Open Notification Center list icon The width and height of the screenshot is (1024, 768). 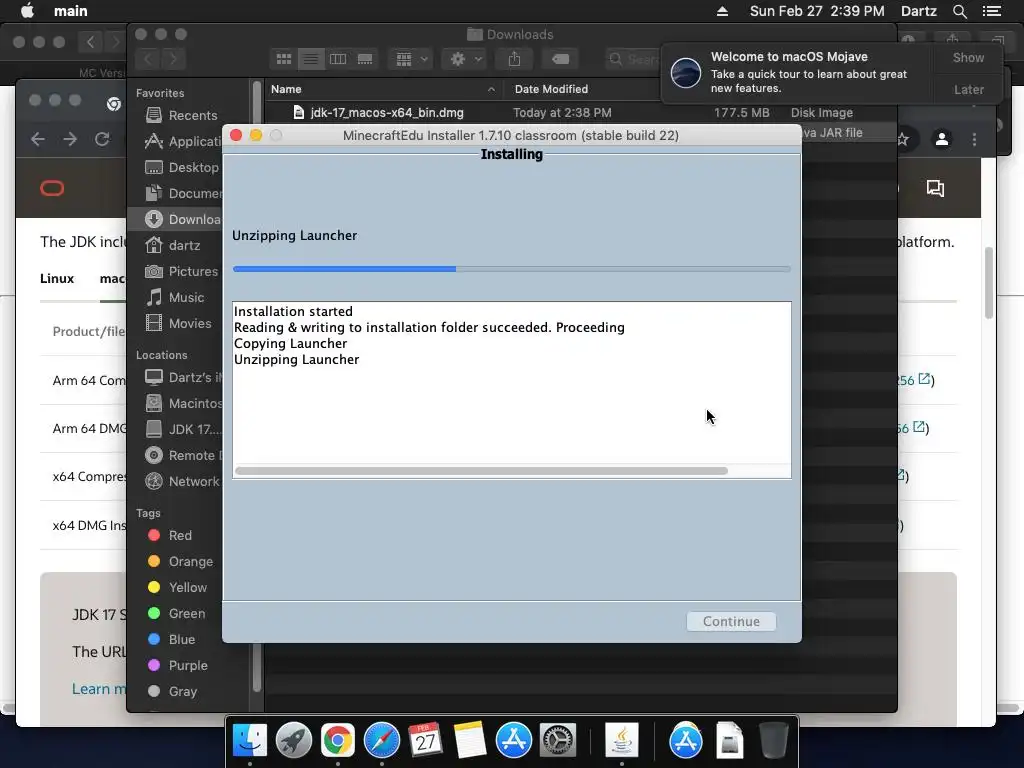pos(992,11)
